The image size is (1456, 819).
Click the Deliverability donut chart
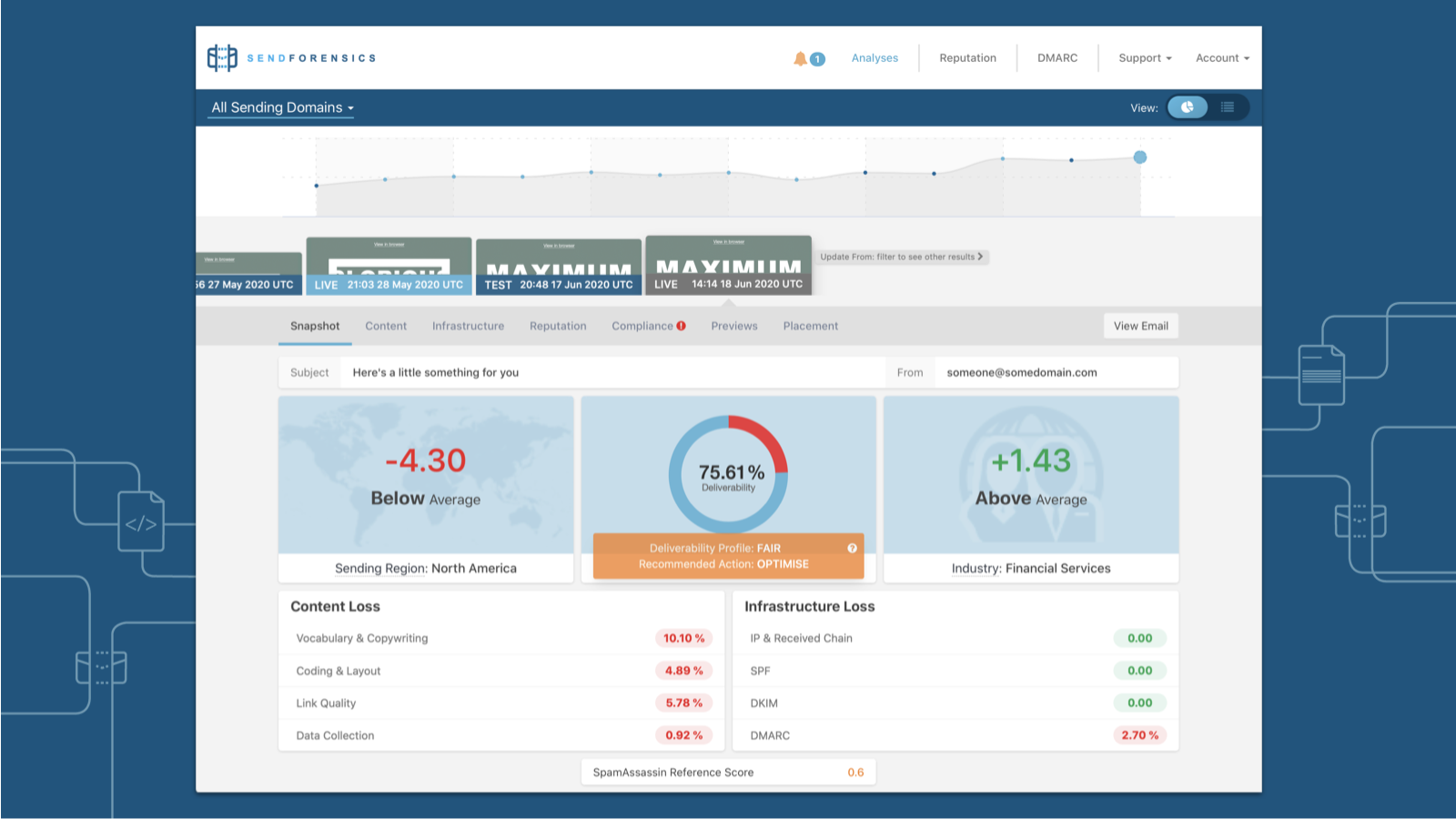pyautogui.click(x=728, y=473)
